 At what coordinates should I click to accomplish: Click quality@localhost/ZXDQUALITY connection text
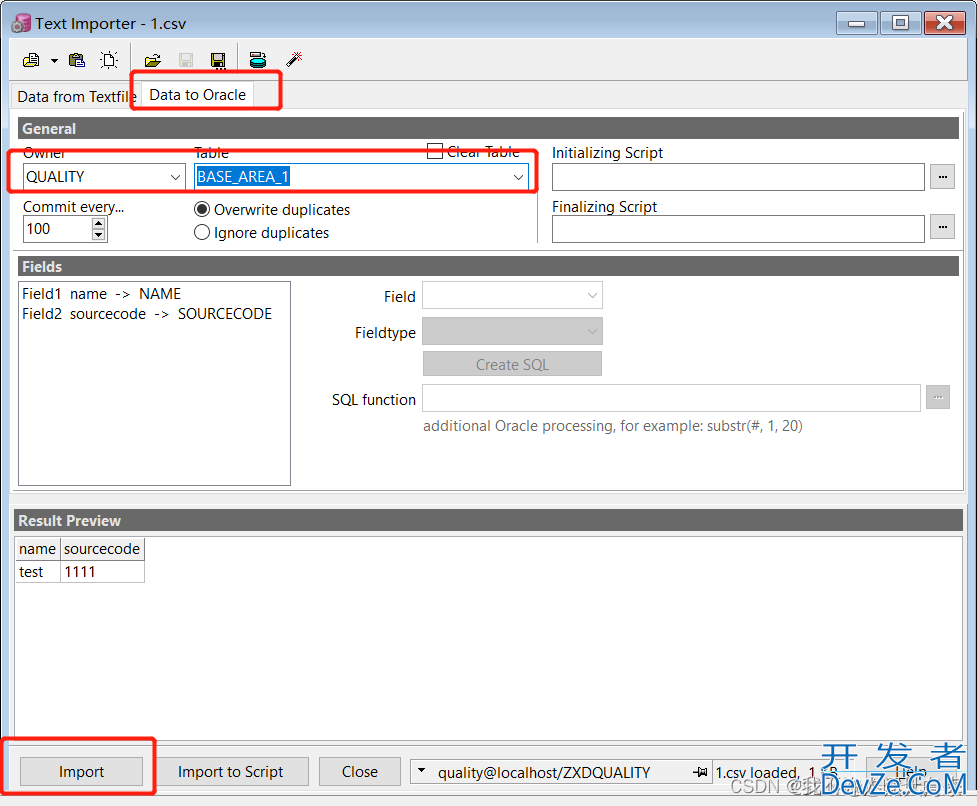(543, 773)
